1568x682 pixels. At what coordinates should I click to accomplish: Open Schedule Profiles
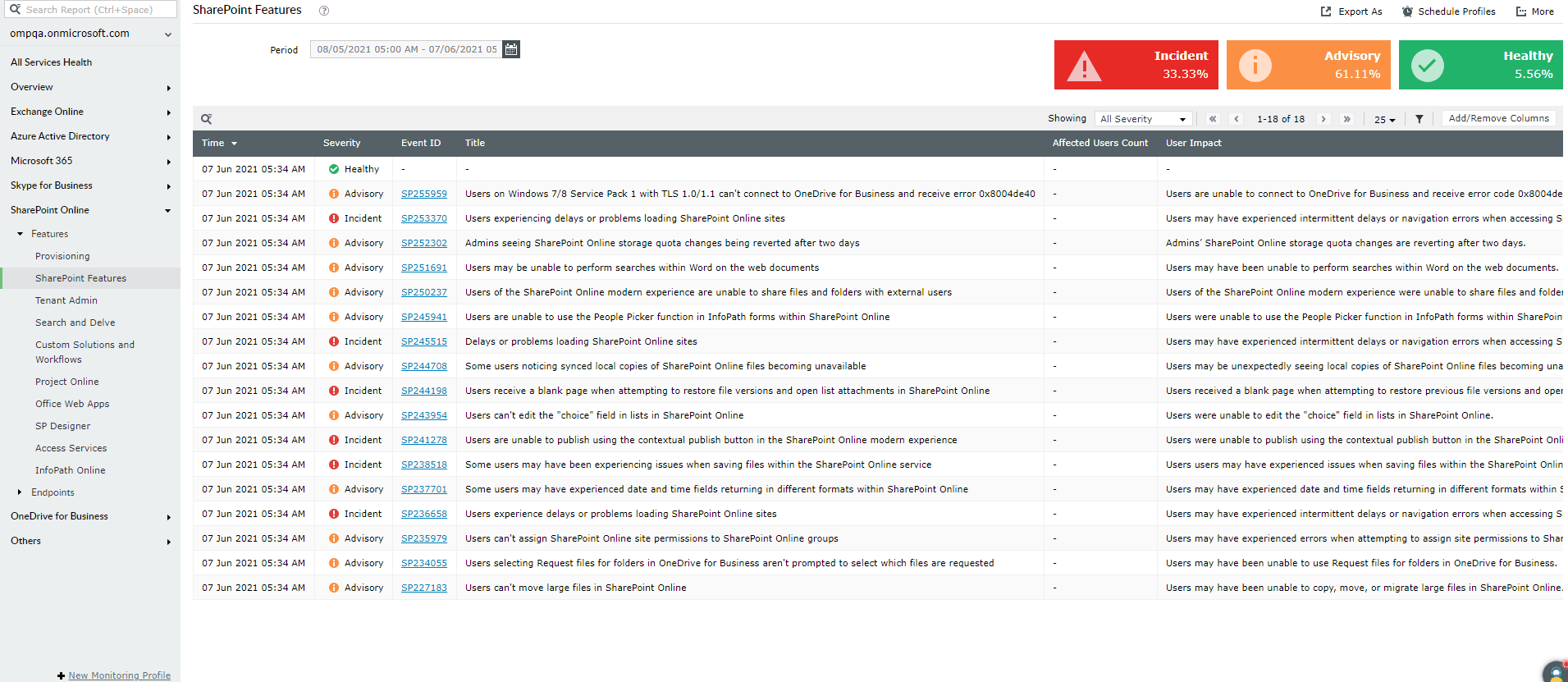coord(1448,11)
